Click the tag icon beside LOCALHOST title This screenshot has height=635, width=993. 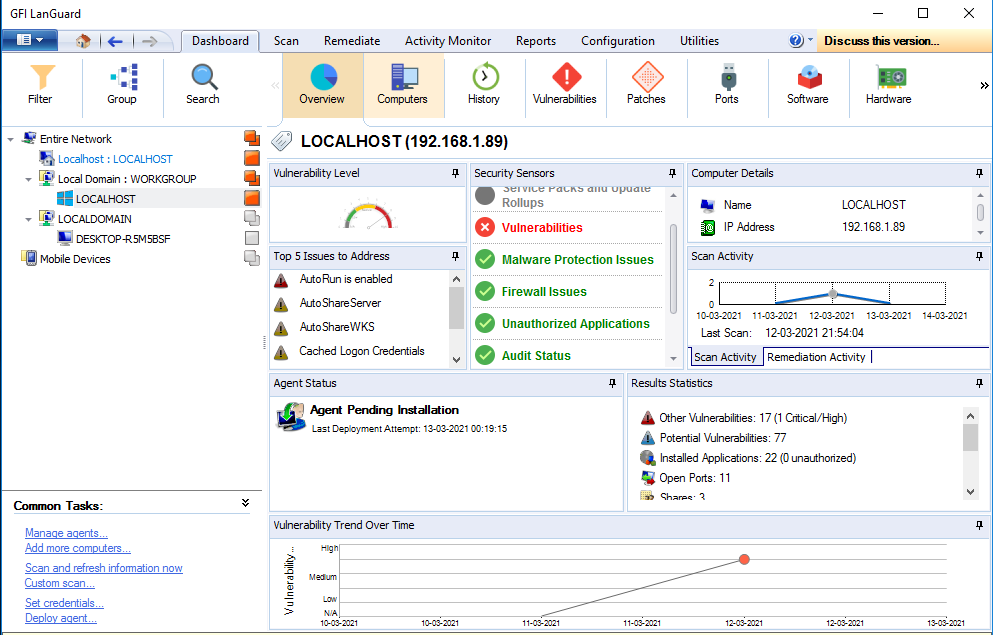(x=282, y=141)
